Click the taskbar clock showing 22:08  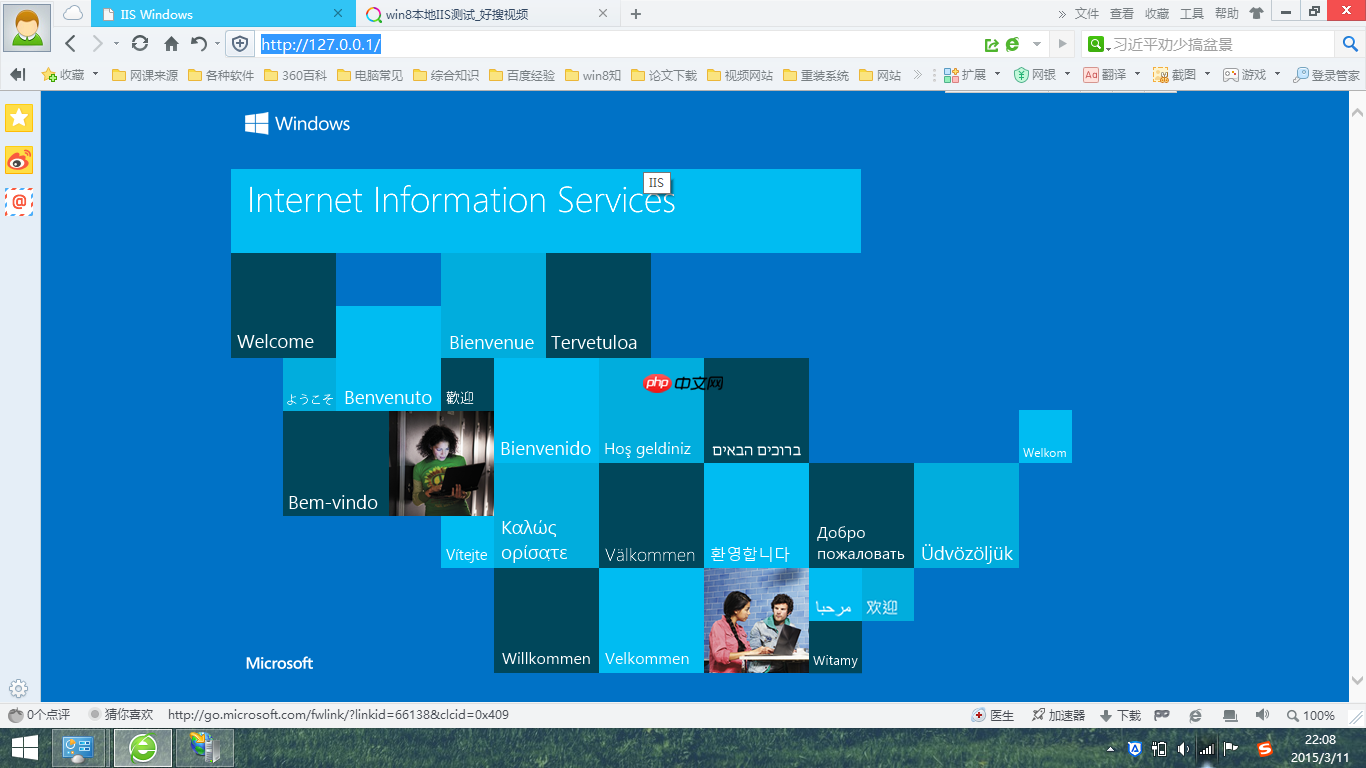[x=1320, y=748]
